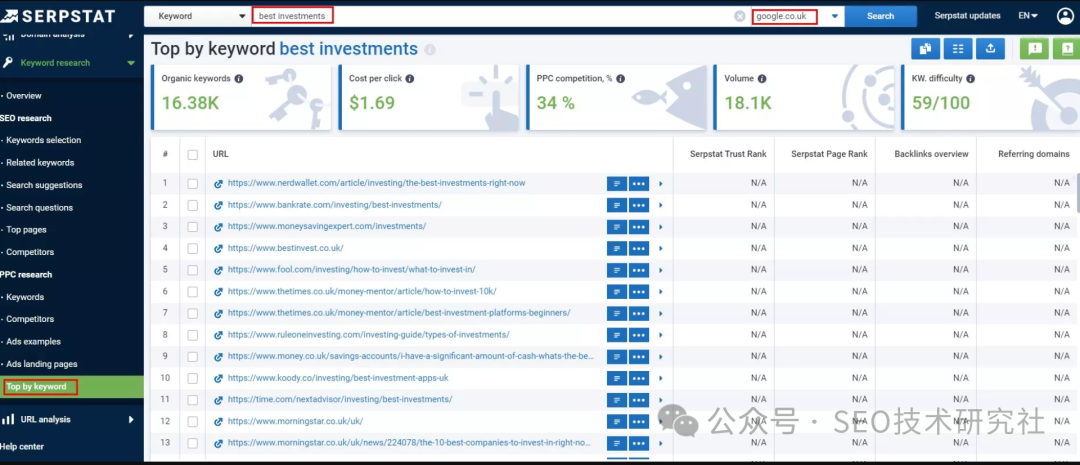Click the green feedback exclamation icon
Viewport: 1080px width, 465px height.
pyautogui.click(x=1034, y=49)
